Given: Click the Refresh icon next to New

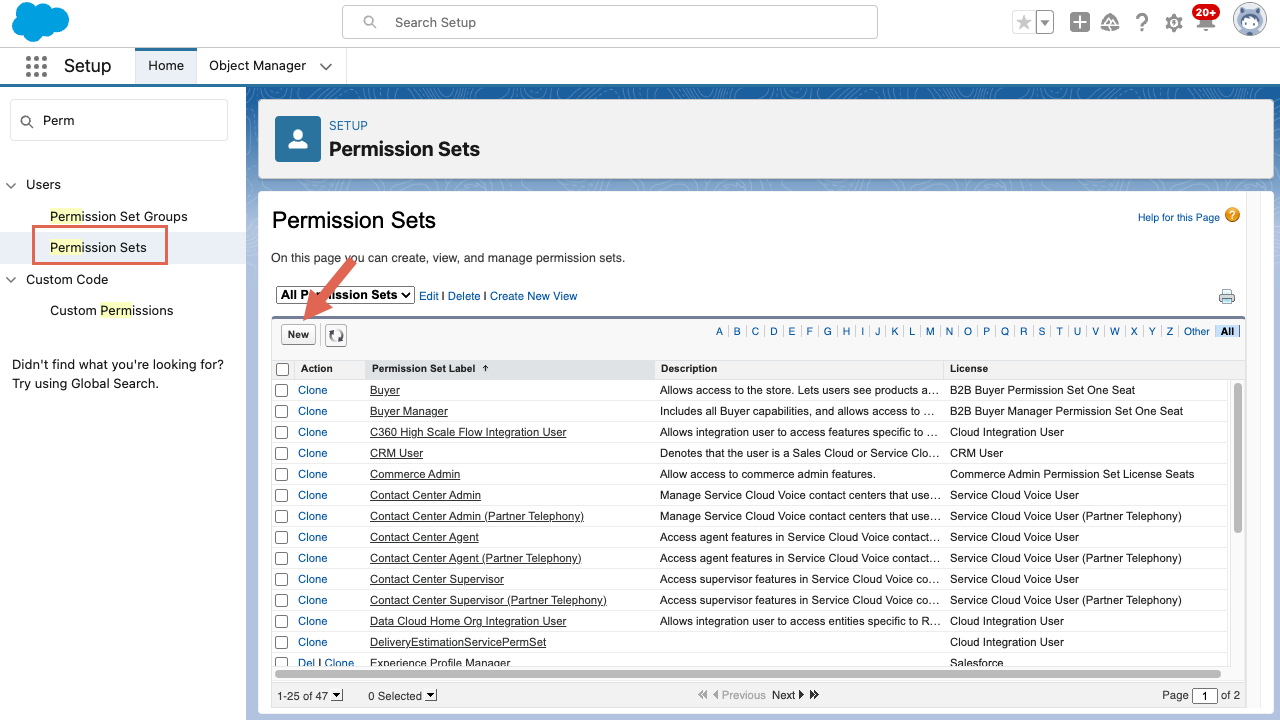Looking at the screenshot, I should point(336,335).
